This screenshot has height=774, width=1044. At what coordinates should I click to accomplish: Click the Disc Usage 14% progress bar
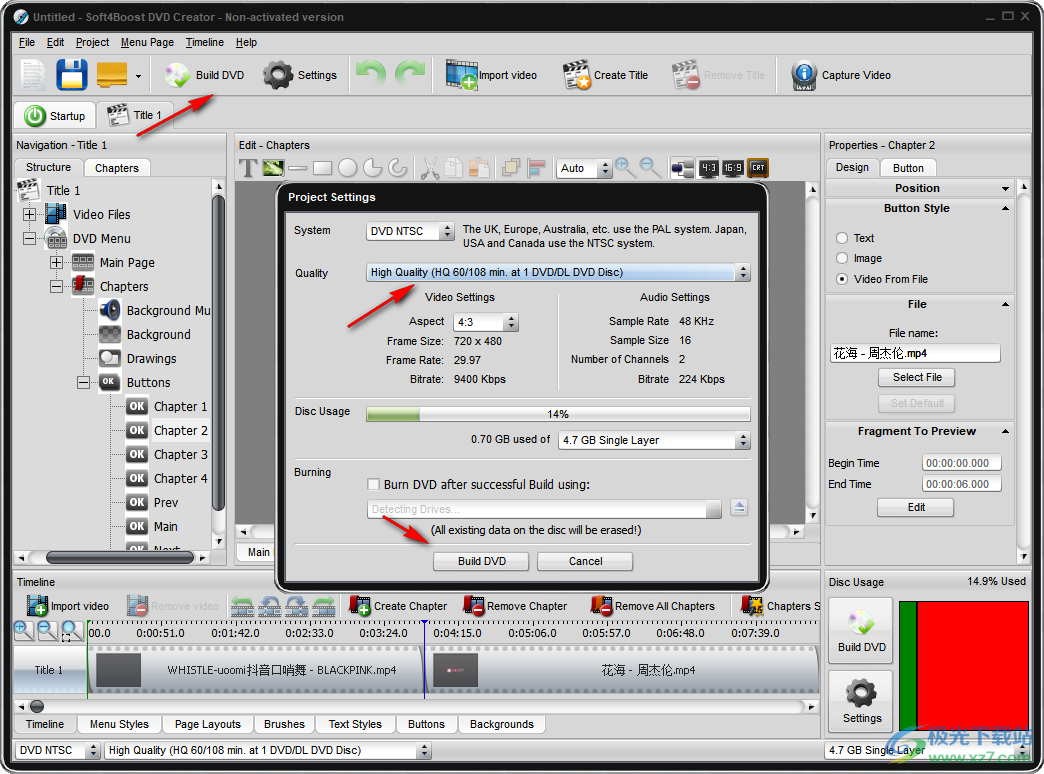coord(558,414)
